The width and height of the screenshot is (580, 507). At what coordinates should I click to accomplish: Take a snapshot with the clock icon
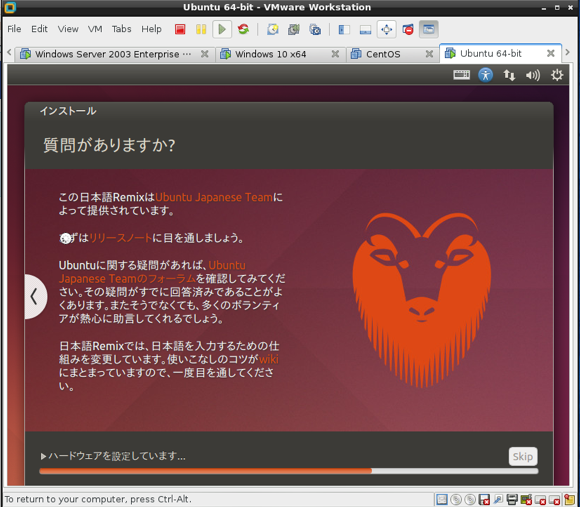pyautogui.click(x=273, y=29)
